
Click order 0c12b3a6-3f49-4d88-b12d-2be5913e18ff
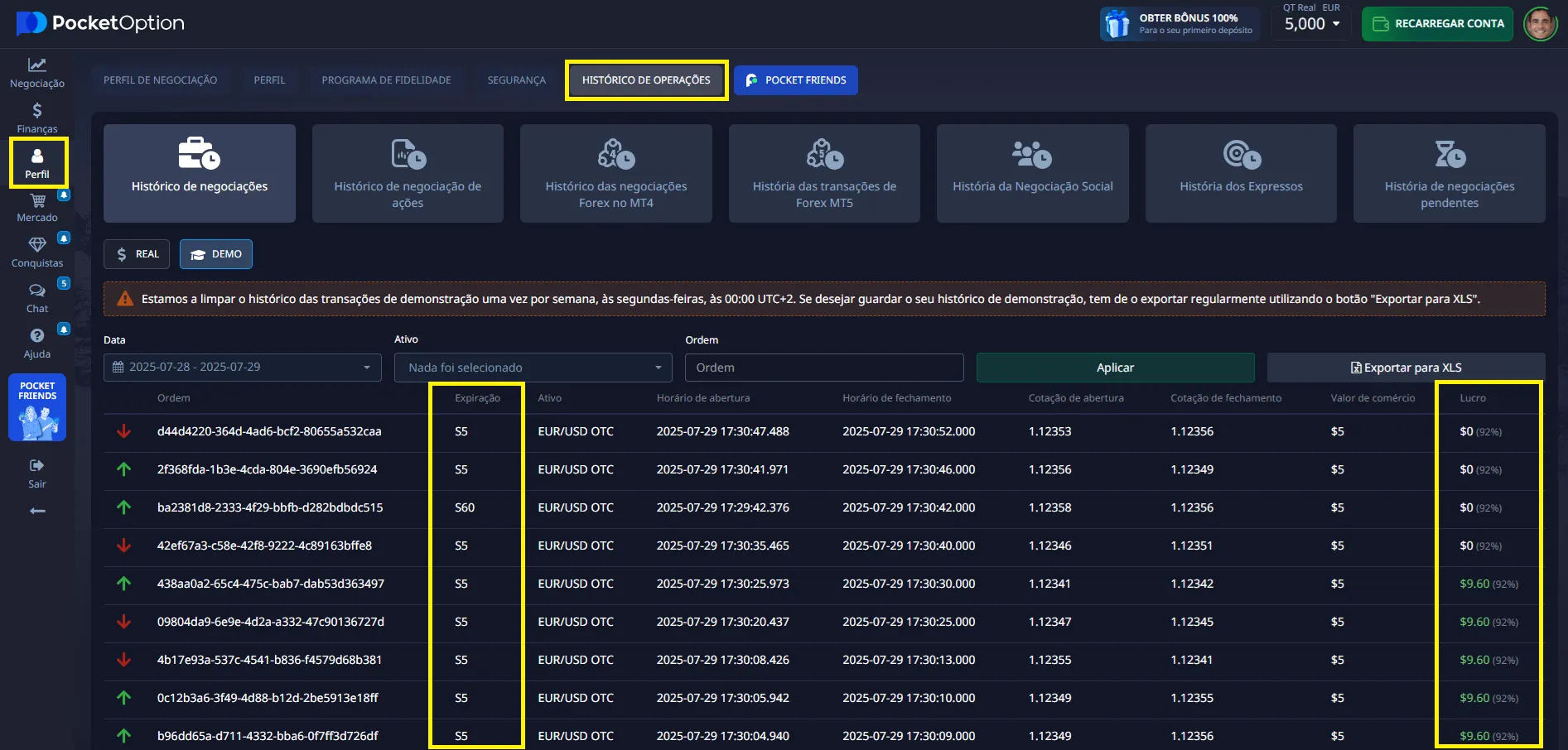268,698
